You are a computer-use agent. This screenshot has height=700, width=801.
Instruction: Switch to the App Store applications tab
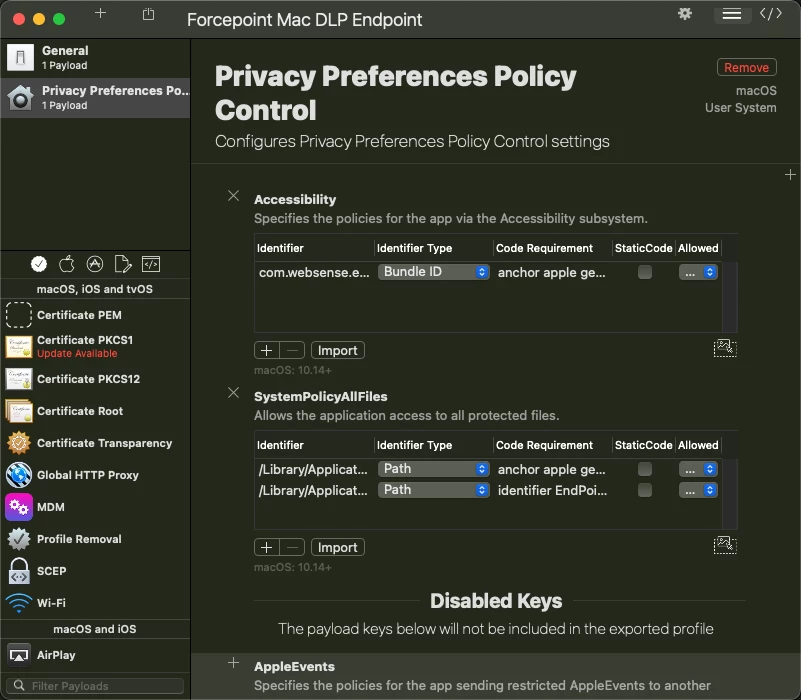pos(95,264)
